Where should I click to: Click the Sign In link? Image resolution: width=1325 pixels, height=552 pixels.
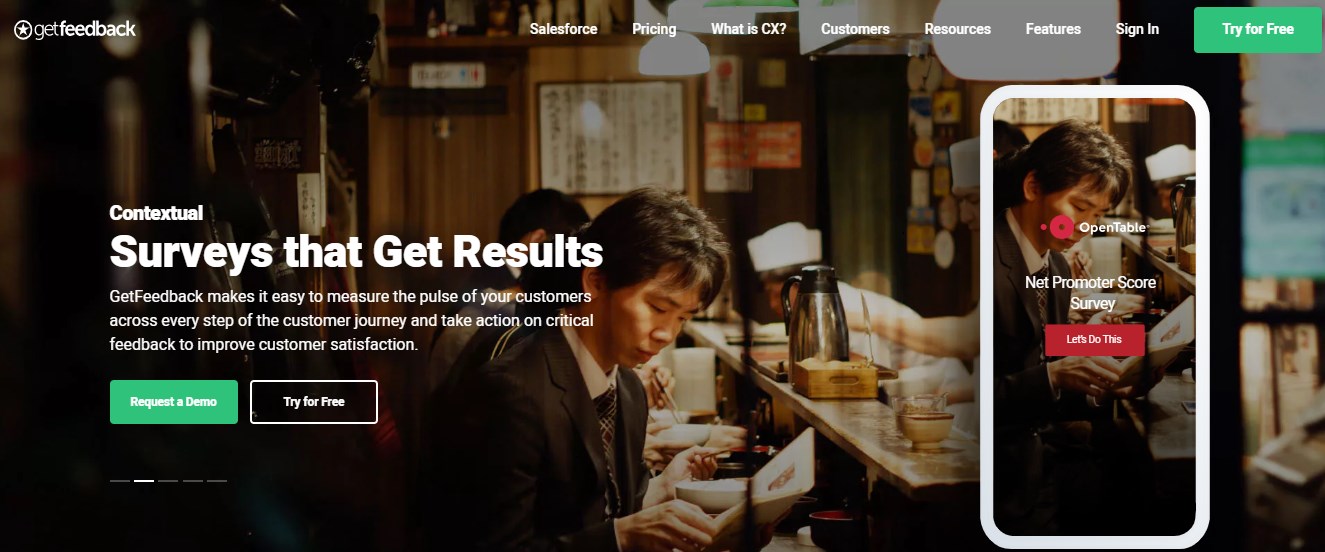1137,29
